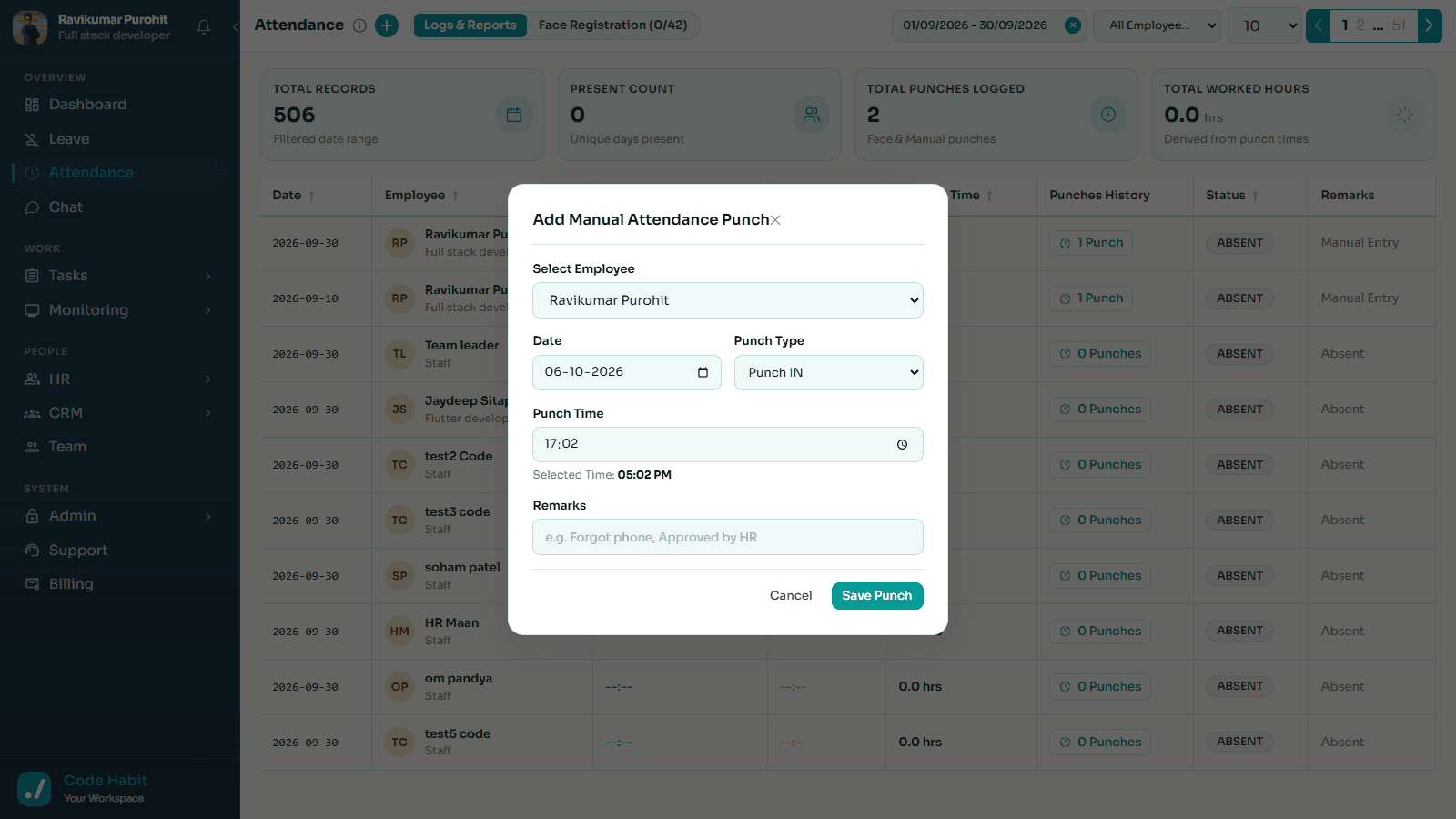Image resolution: width=1456 pixels, height=819 pixels.
Task: Open the Select Employee dropdown
Action: coord(728,300)
